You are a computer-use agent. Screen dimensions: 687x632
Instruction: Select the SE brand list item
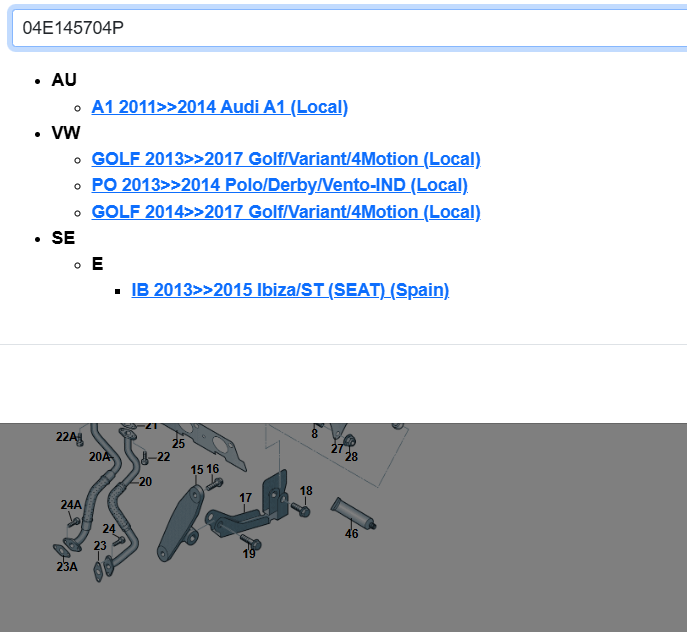tap(63, 238)
